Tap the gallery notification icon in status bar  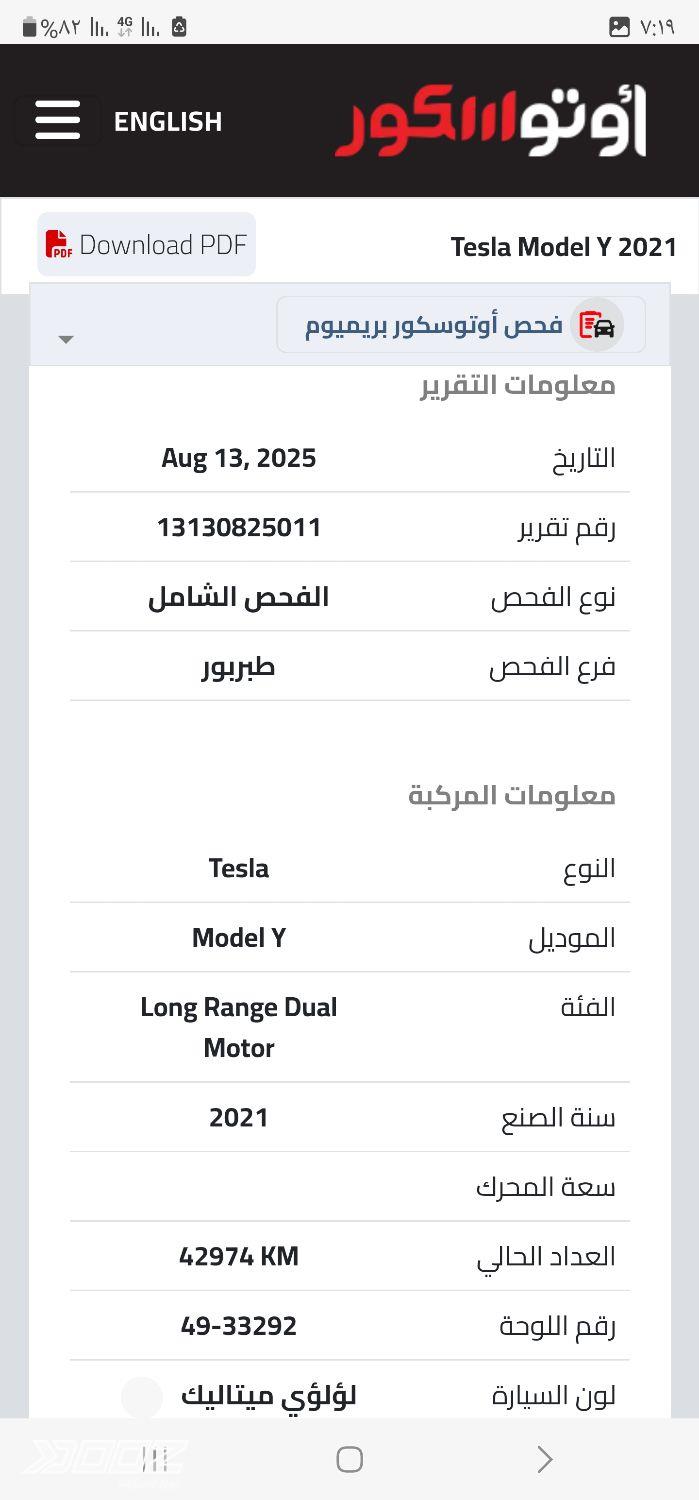[619, 27]
